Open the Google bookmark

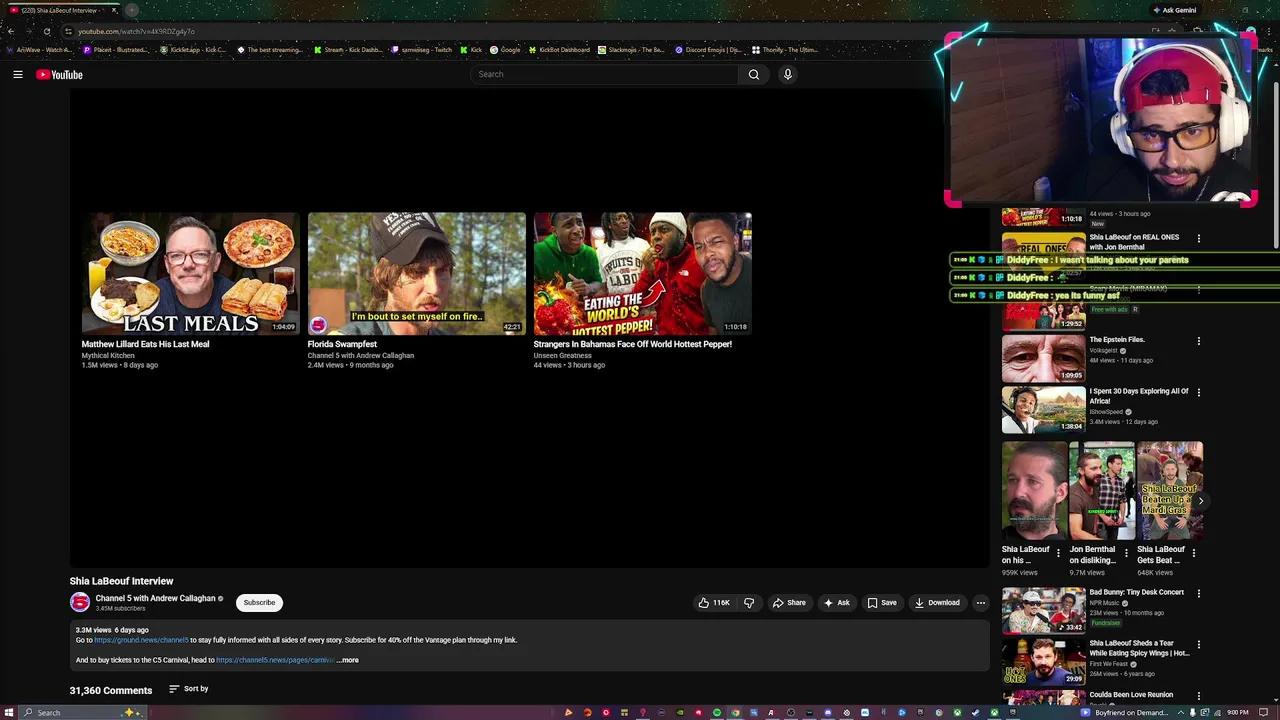[x=505, y=50]
